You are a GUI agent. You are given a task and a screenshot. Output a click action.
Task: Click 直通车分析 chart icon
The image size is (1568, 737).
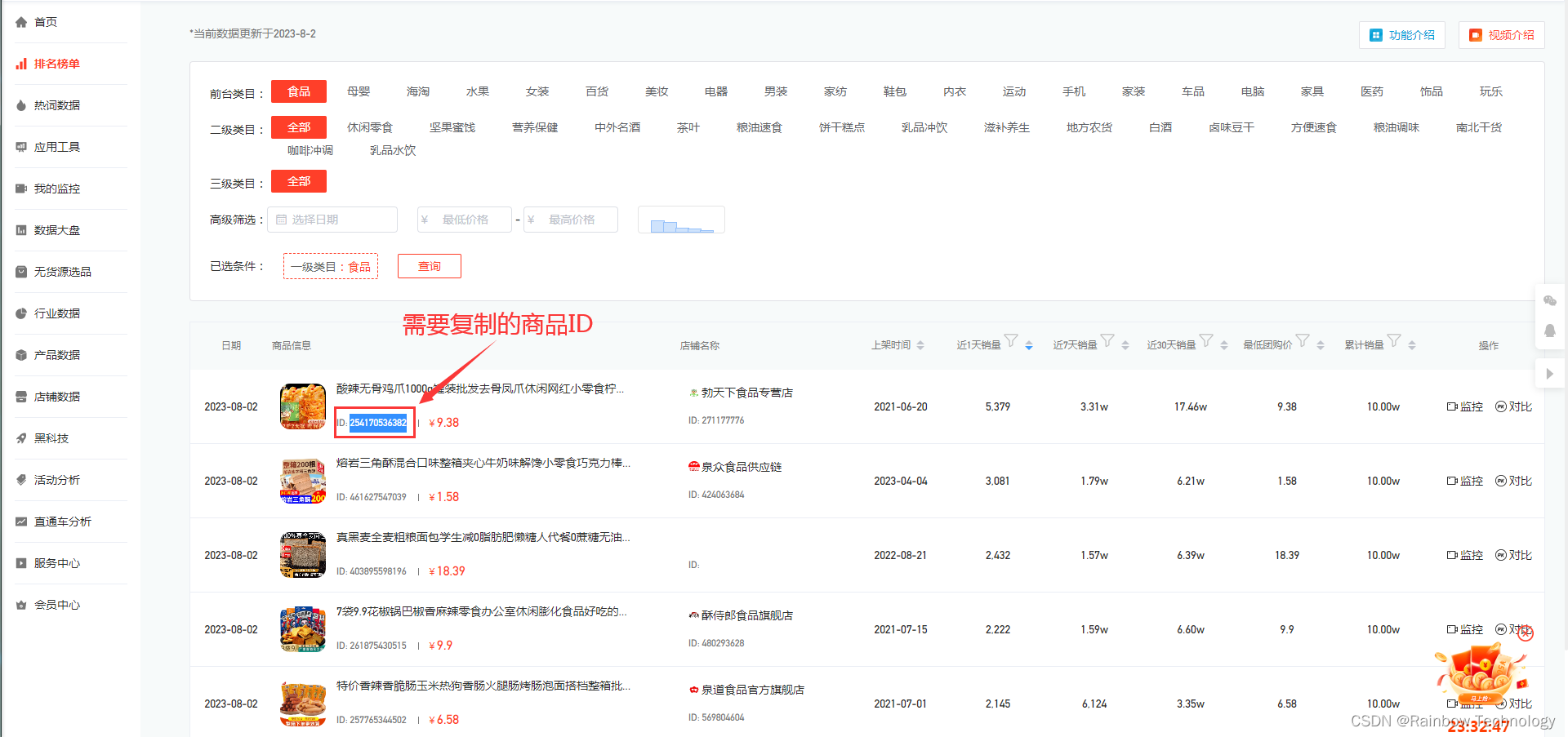(21, 522)
